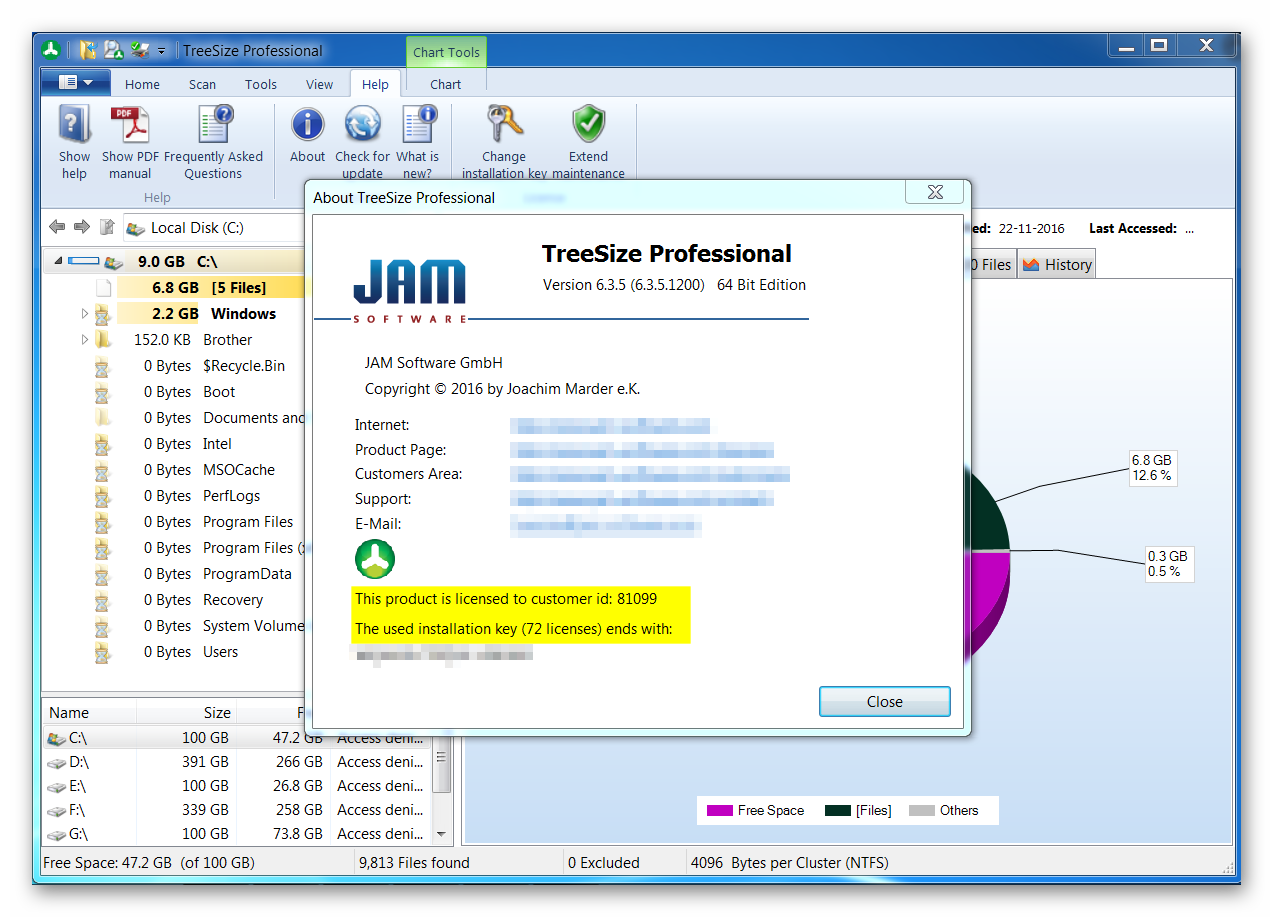
Task: Click the blurred Product Page link
Action: (641, 450)
